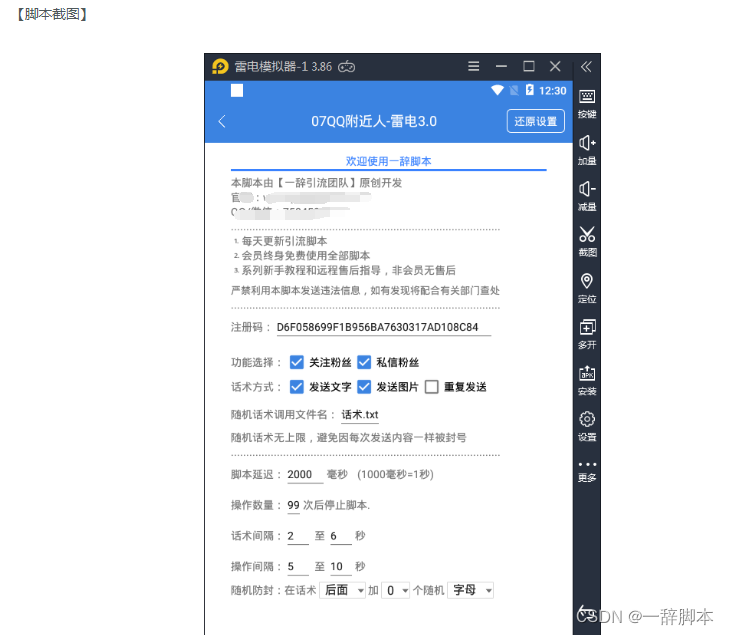Click 欢迎使用一辞脚本 heading
Image resolution: width=729 pixels, height=635 pixels.
coord(389,161)
